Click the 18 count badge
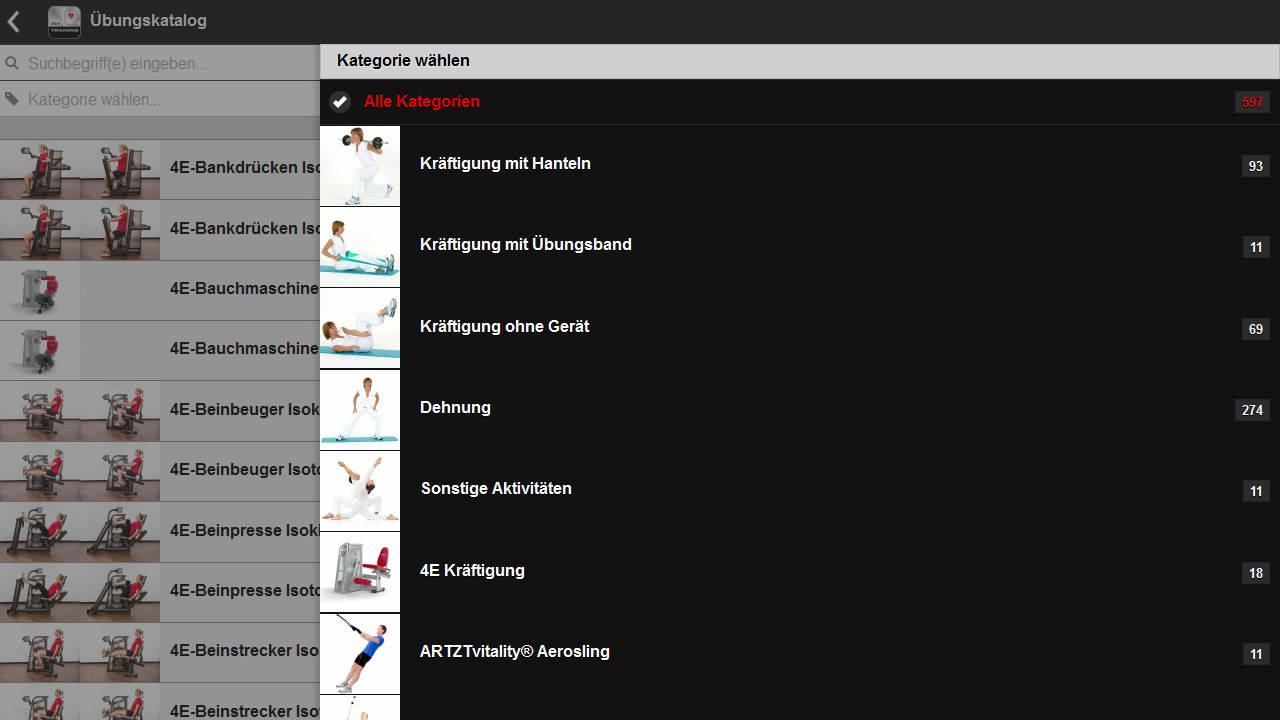The image size is (1280, 720). point(1256,573)
